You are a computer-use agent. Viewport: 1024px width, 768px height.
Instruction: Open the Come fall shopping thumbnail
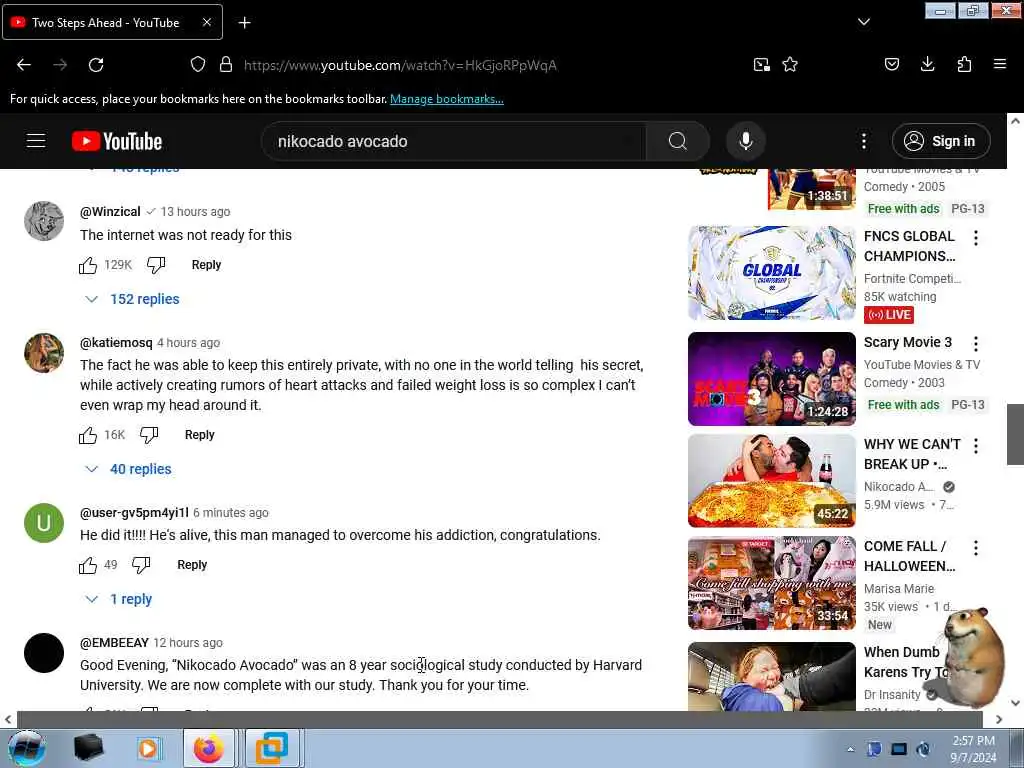click(x=772, y=583)
